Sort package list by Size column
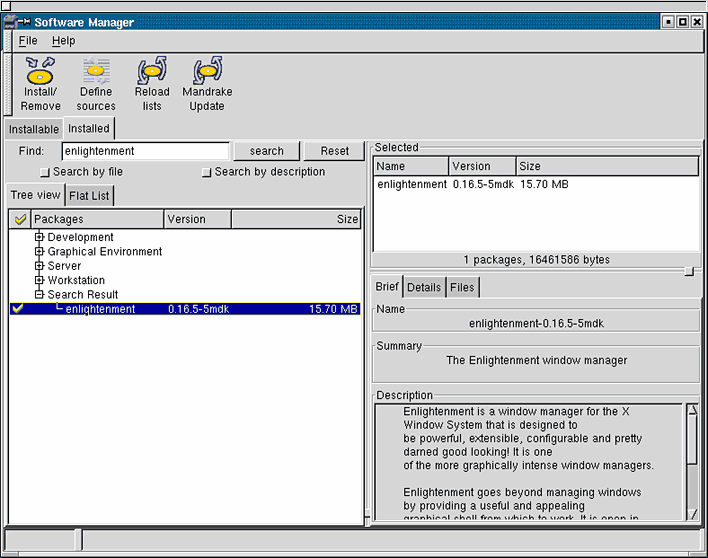The height and width of the screenshot is (558, 708). [296, 219]
